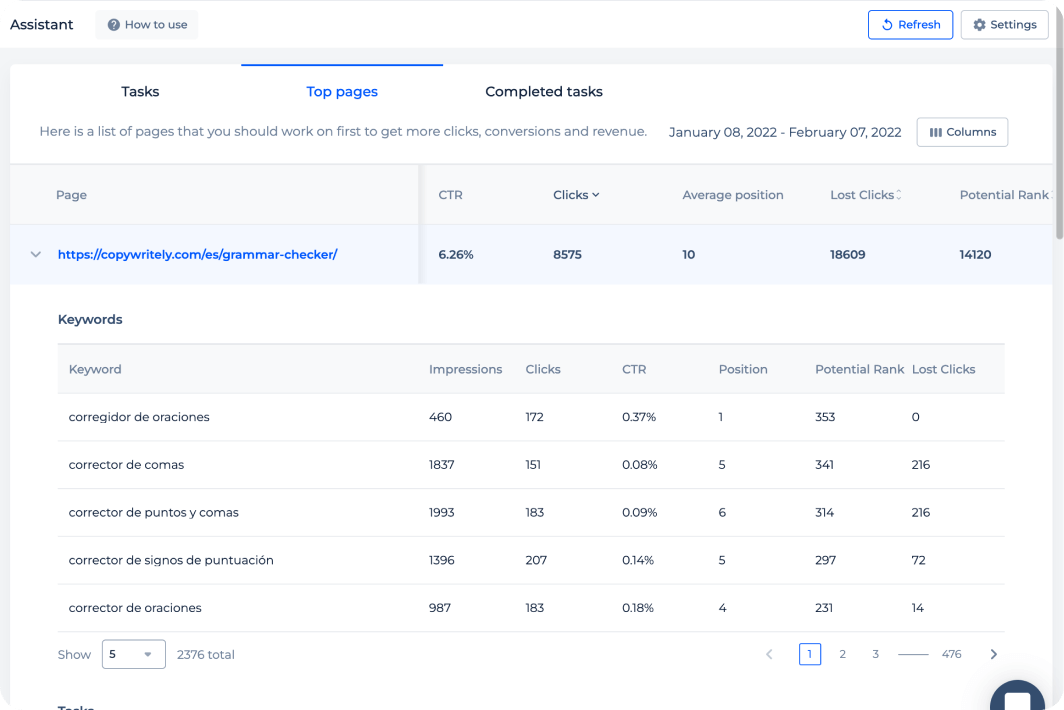Sort by the Clicks column header
The image size is (1064, 710).
(x=576, y=195)
